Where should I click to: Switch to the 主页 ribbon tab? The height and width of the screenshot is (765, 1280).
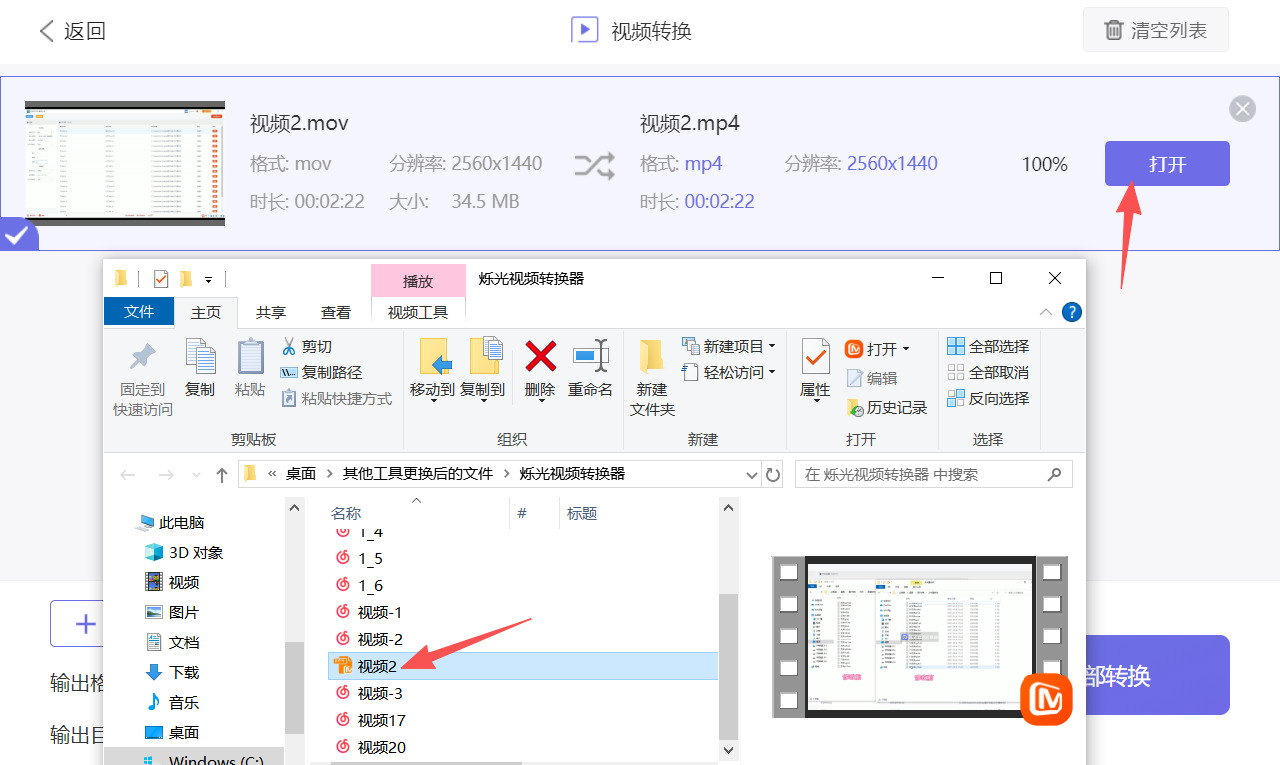206,312
